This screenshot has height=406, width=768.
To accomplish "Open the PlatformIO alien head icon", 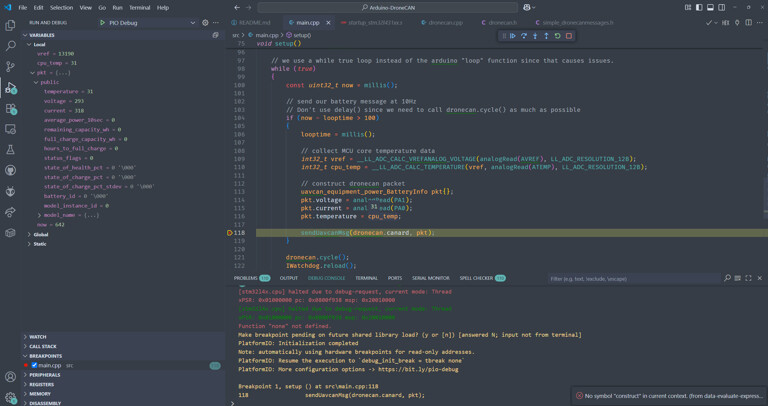I will pos(10,191).
